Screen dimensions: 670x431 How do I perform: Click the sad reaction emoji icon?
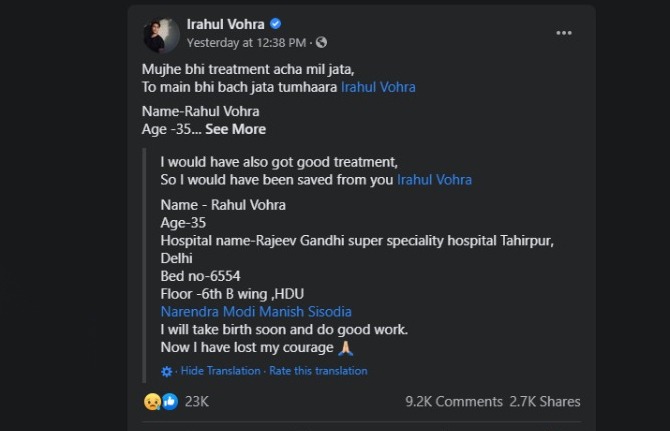click(x=152, y=402)
